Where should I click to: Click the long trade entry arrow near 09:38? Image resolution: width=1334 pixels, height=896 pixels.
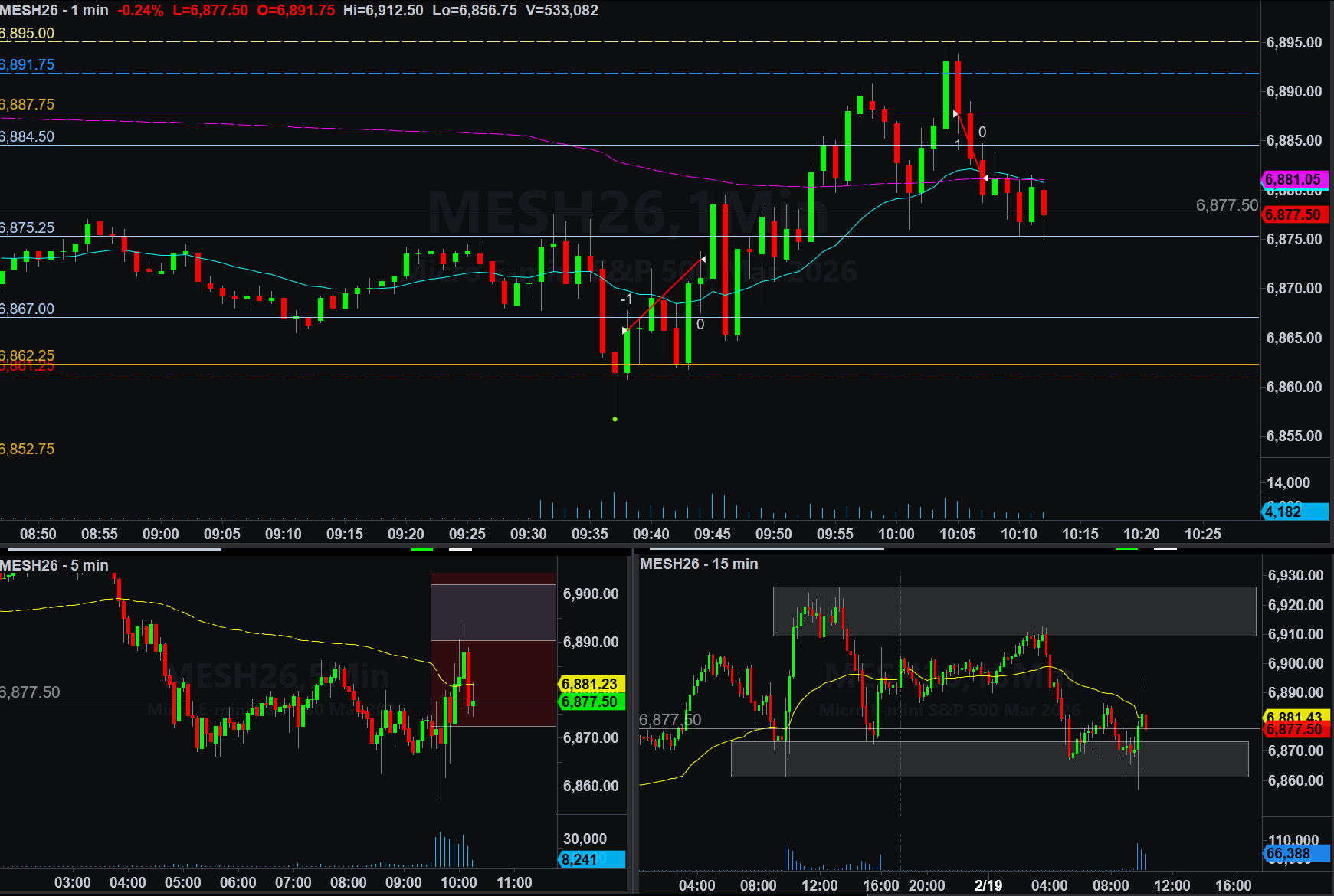625,331
